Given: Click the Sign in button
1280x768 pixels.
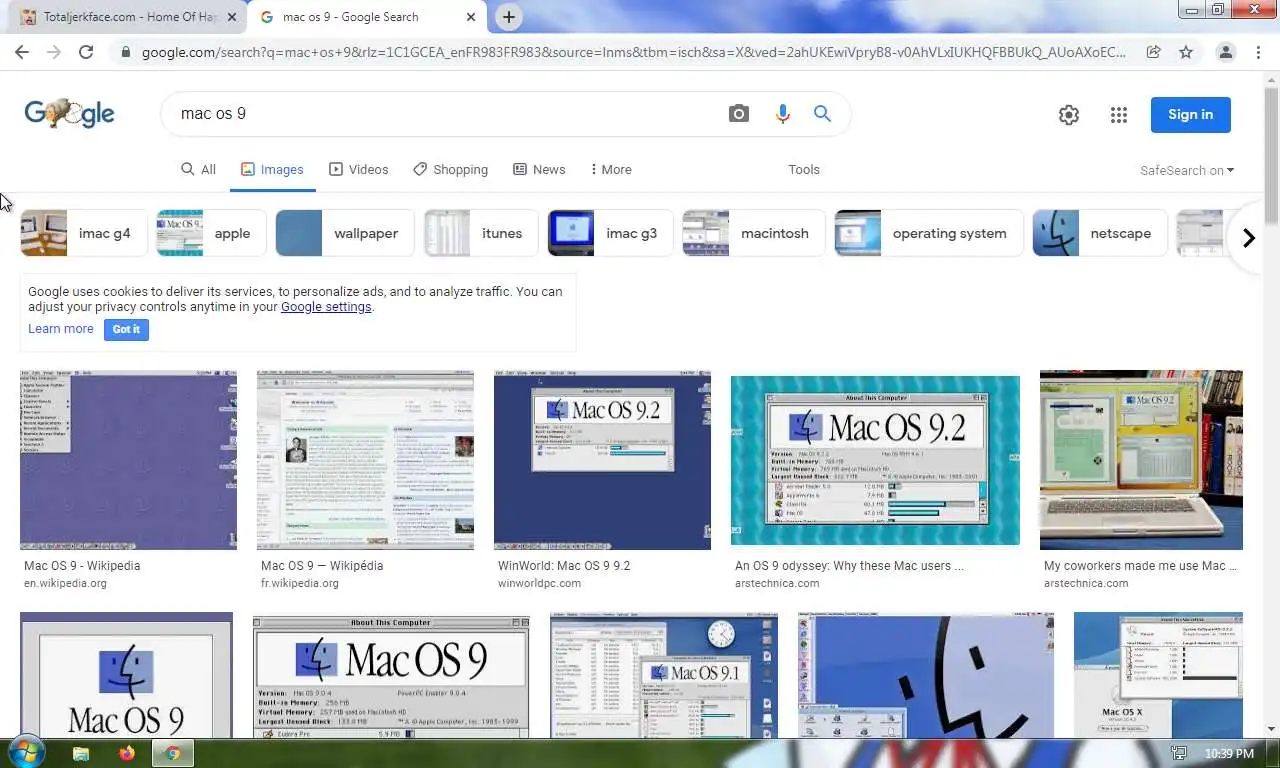Looking at the screenshot, I should click(1190, 114).
